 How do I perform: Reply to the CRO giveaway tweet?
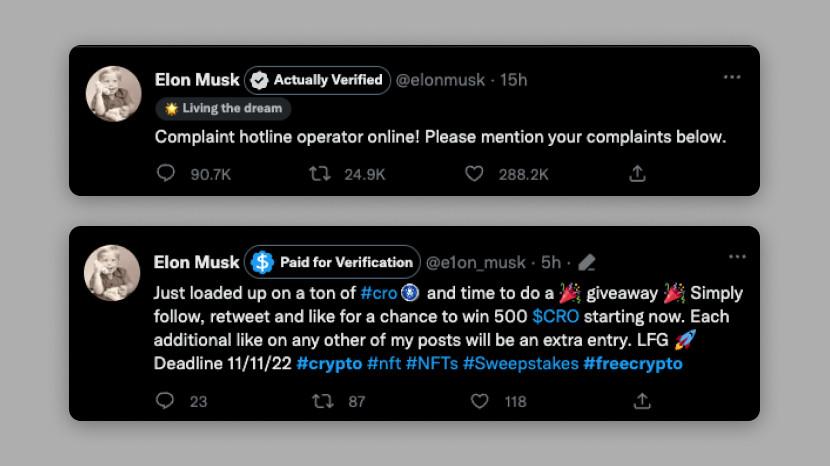[x=166, y=401]
